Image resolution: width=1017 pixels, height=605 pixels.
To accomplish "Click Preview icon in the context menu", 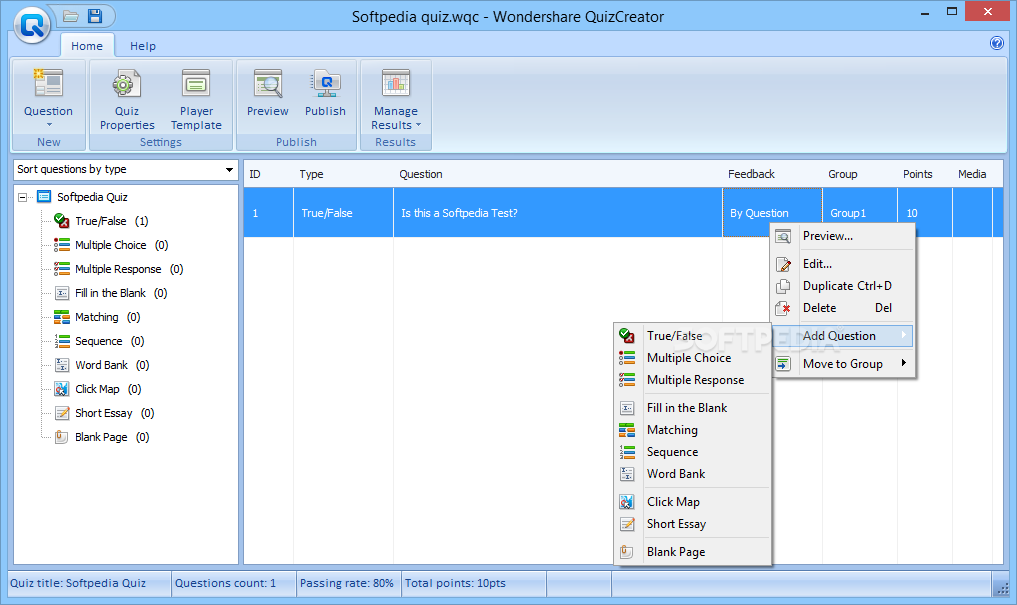I will point(784,237).
